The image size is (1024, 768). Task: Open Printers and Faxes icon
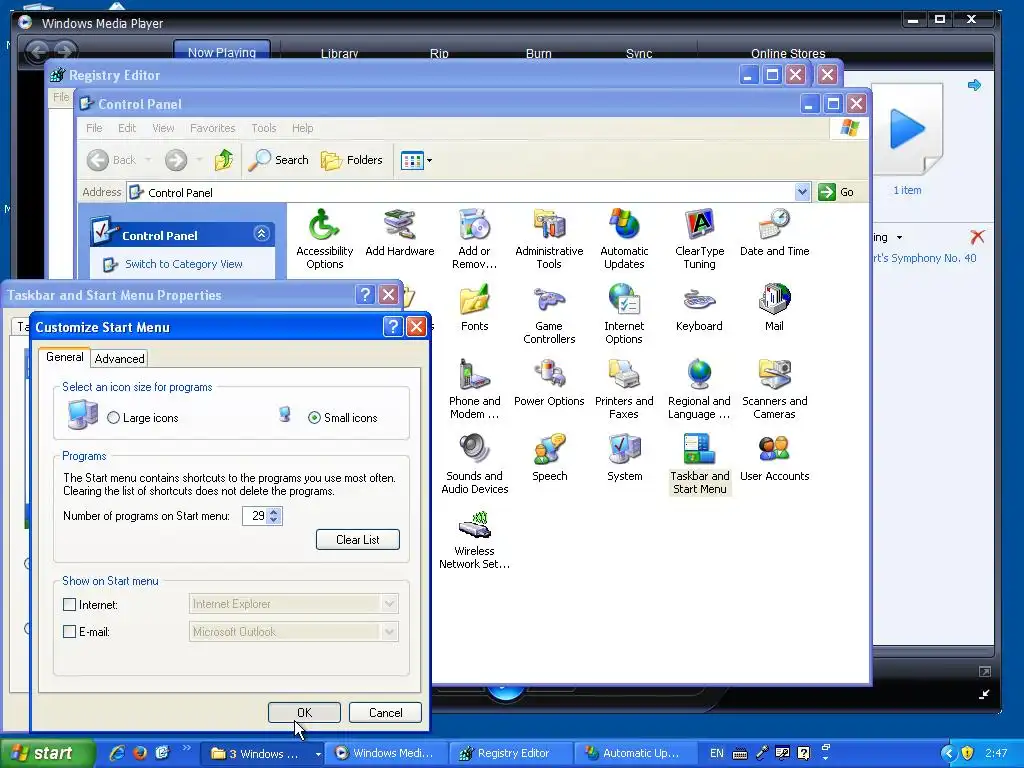click(624, 389)
